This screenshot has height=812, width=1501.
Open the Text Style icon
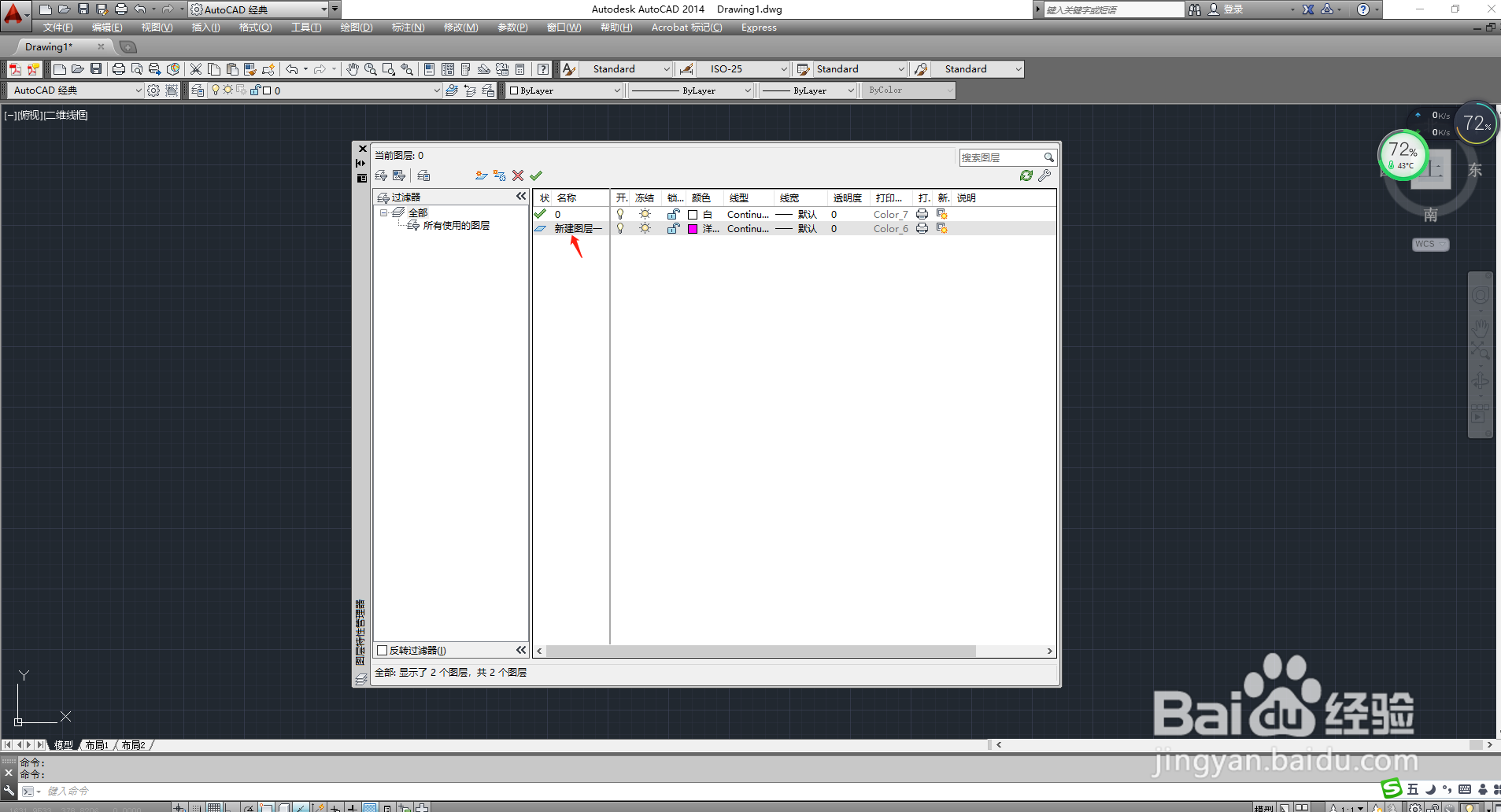tap(569, 69)
